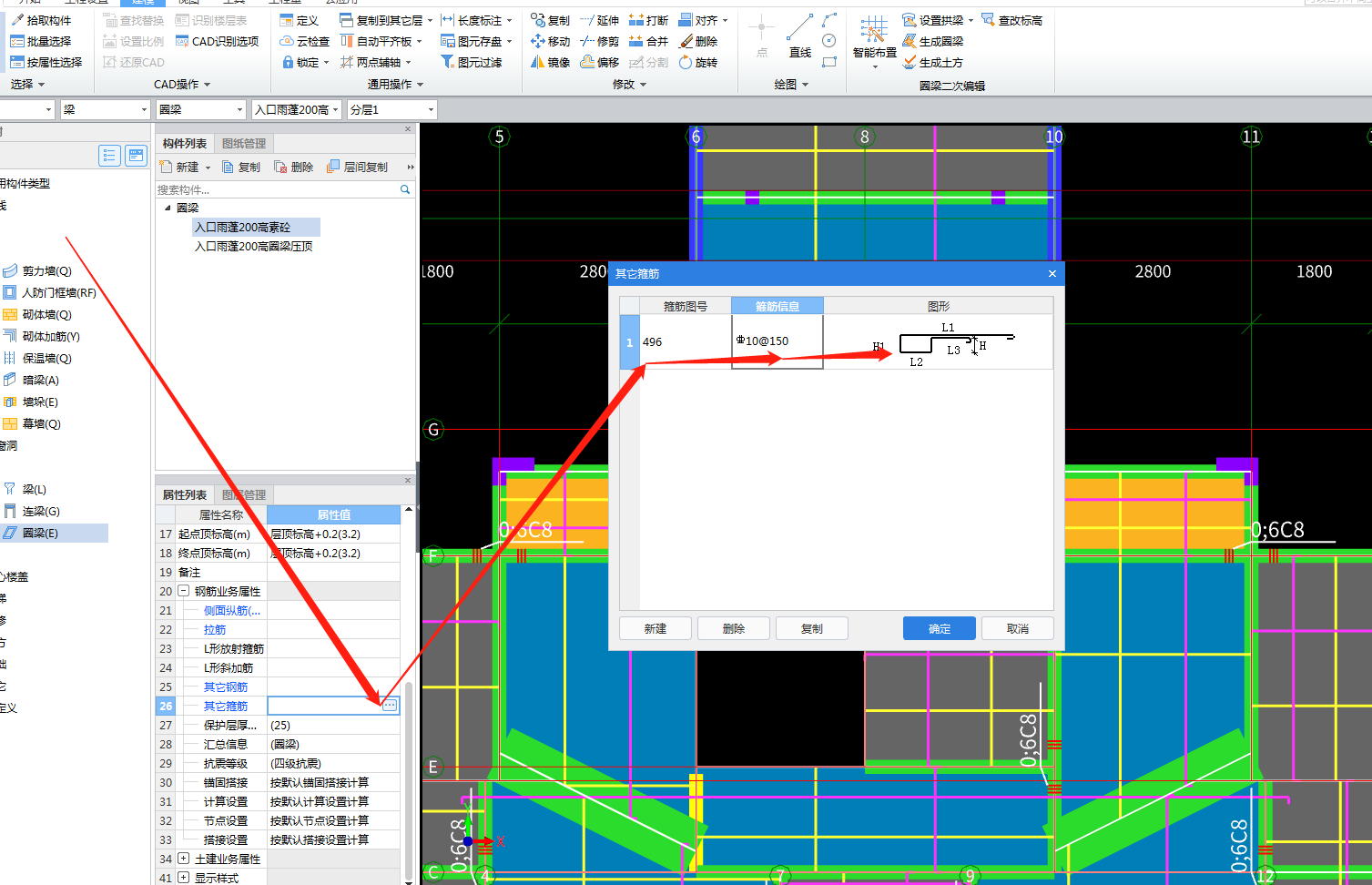1372x885 pixels.
Task: Select the 偏移 offset tool
Action: 600,62
